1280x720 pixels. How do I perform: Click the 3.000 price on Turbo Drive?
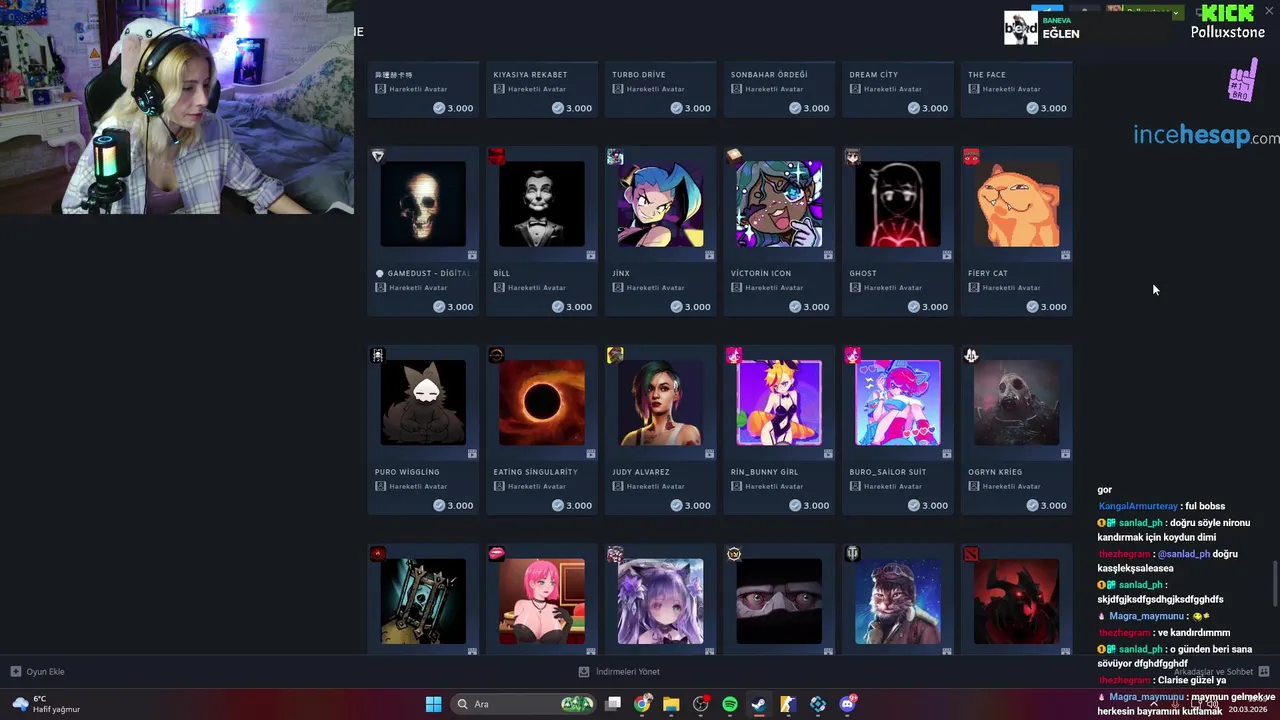(698, 108)
